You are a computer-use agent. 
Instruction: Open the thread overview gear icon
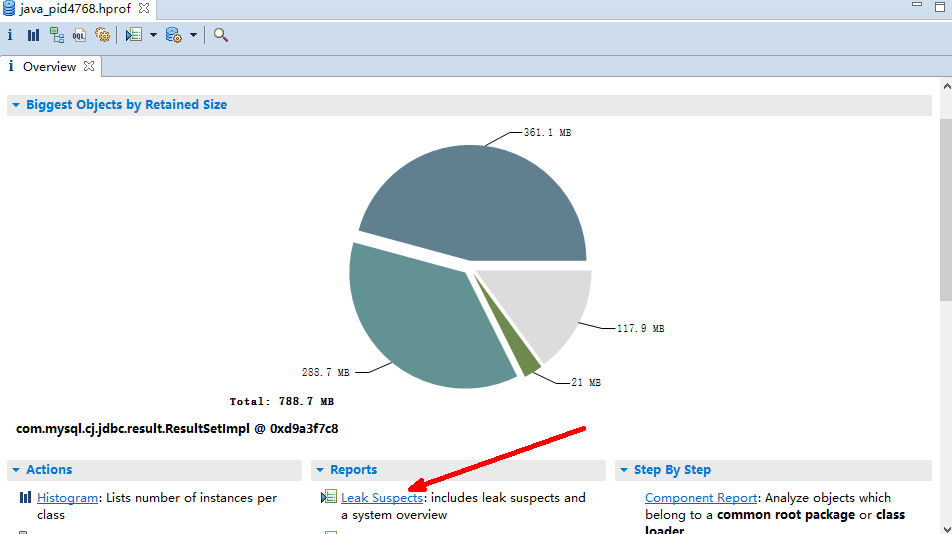102,35
